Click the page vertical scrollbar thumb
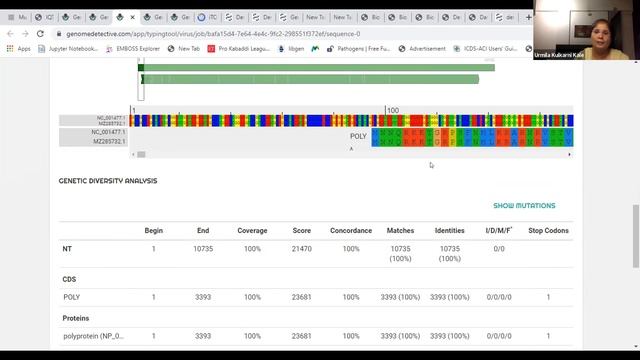The height and width of the screenshot is (360, 640). coord(636,236)
